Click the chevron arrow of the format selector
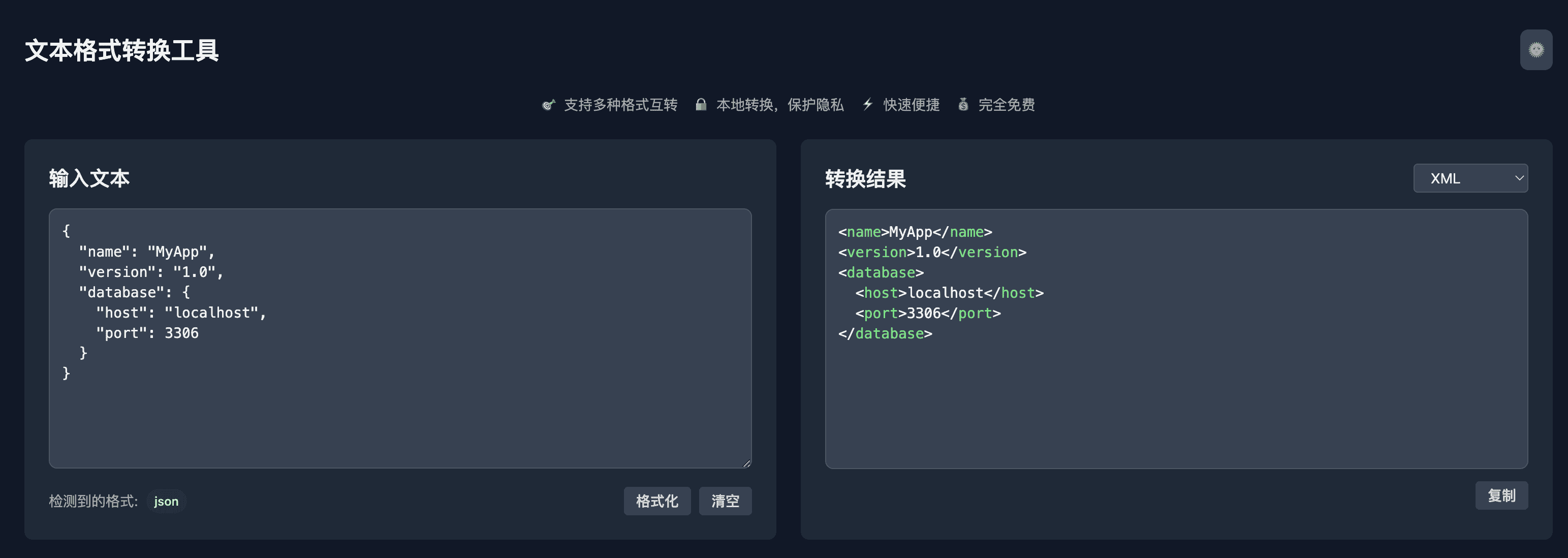The image size is (1568, 558). click(x=1519, y=178)
